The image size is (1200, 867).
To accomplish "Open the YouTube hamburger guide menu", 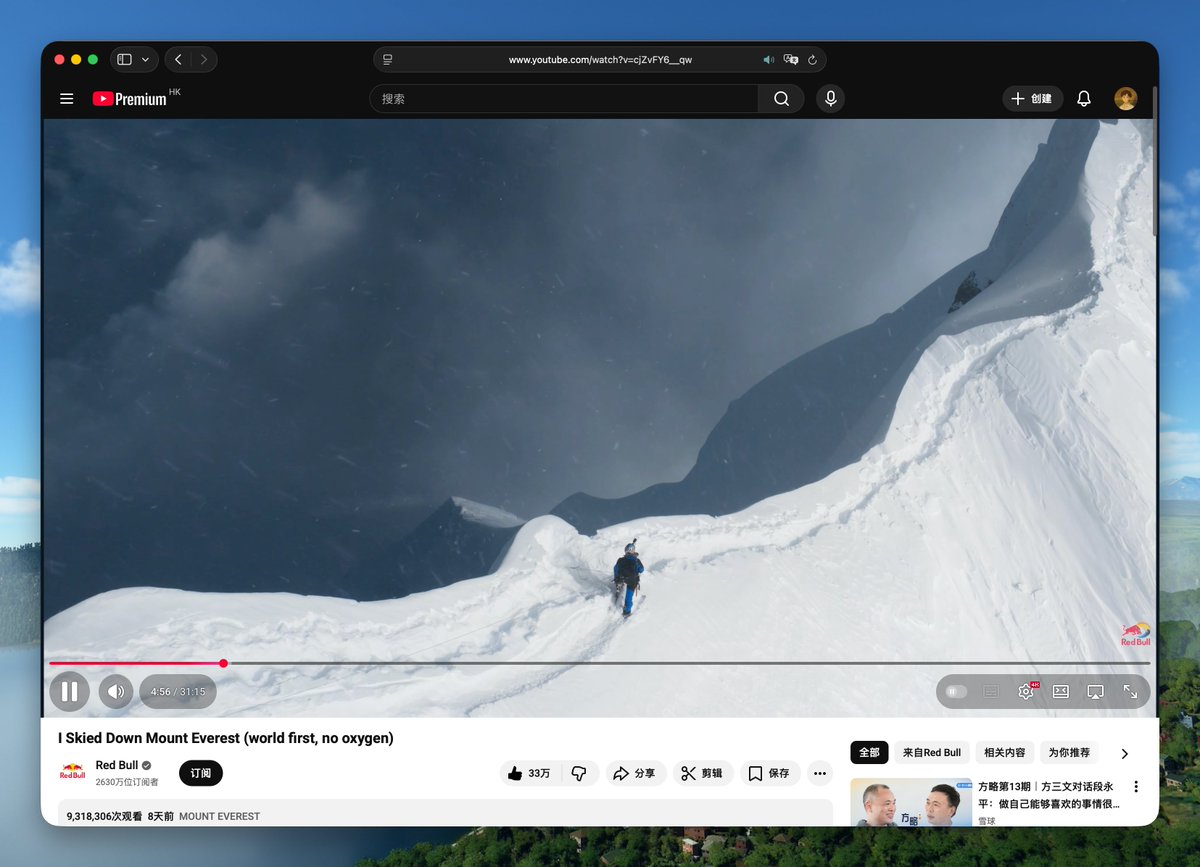I will click(67, 99).
